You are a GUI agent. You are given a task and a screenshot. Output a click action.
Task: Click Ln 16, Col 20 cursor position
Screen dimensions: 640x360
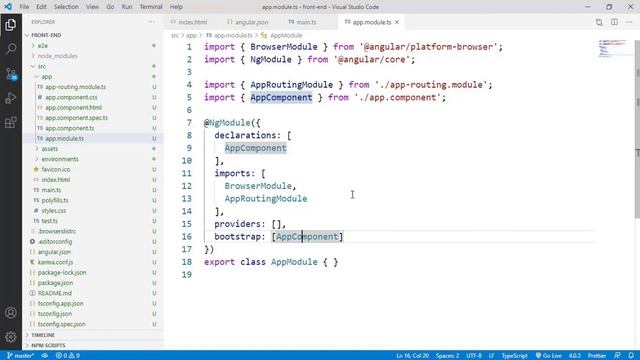[412, 356]
